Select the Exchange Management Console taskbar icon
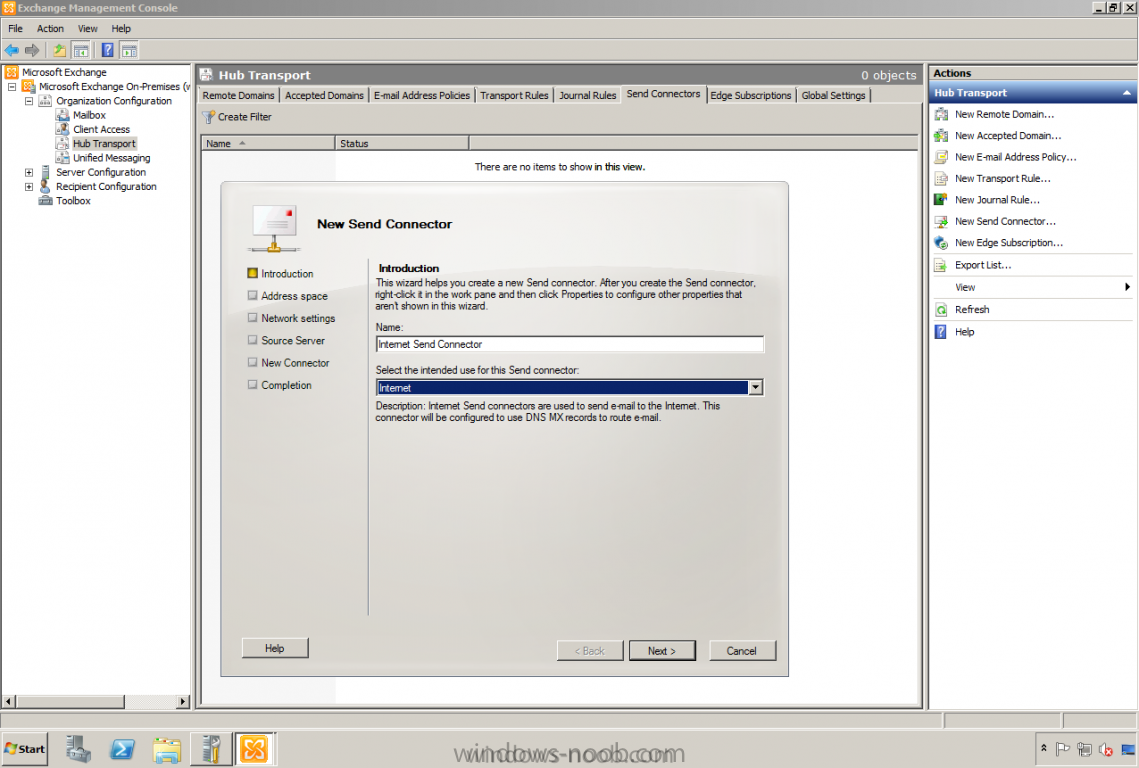 point(254,749)
